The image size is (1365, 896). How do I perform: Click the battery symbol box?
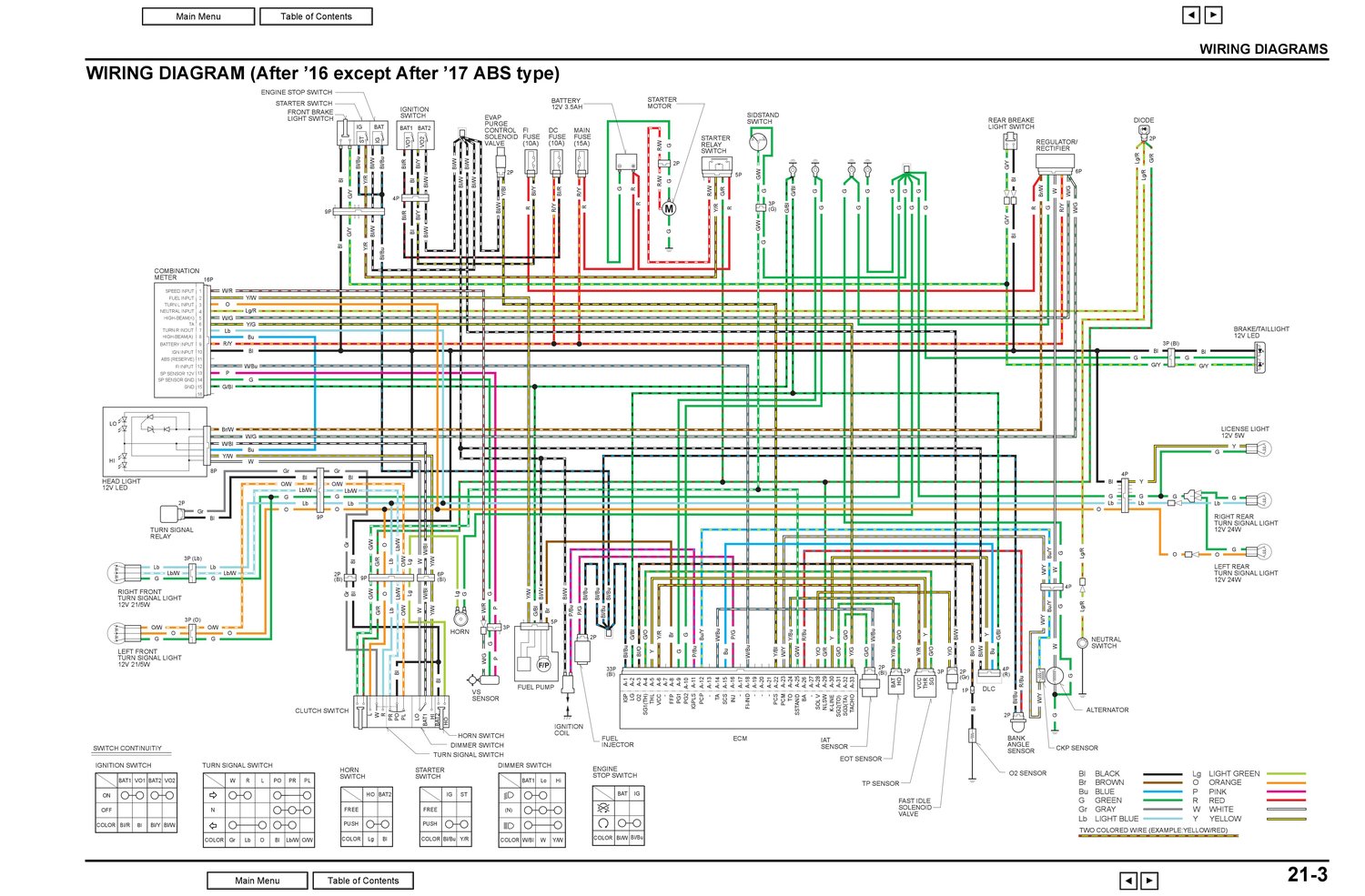pos(627,163)
